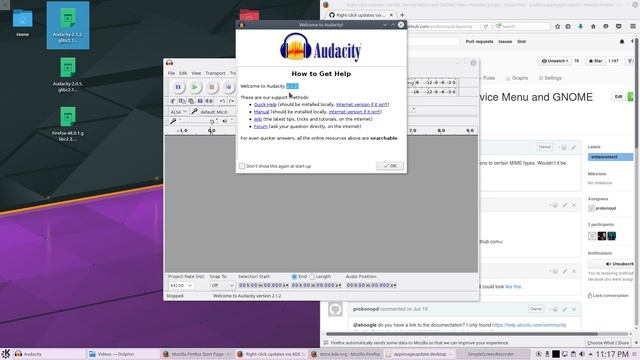Select the Length radio button
Screen dimensions: 640x360
(x=312, y=277)
